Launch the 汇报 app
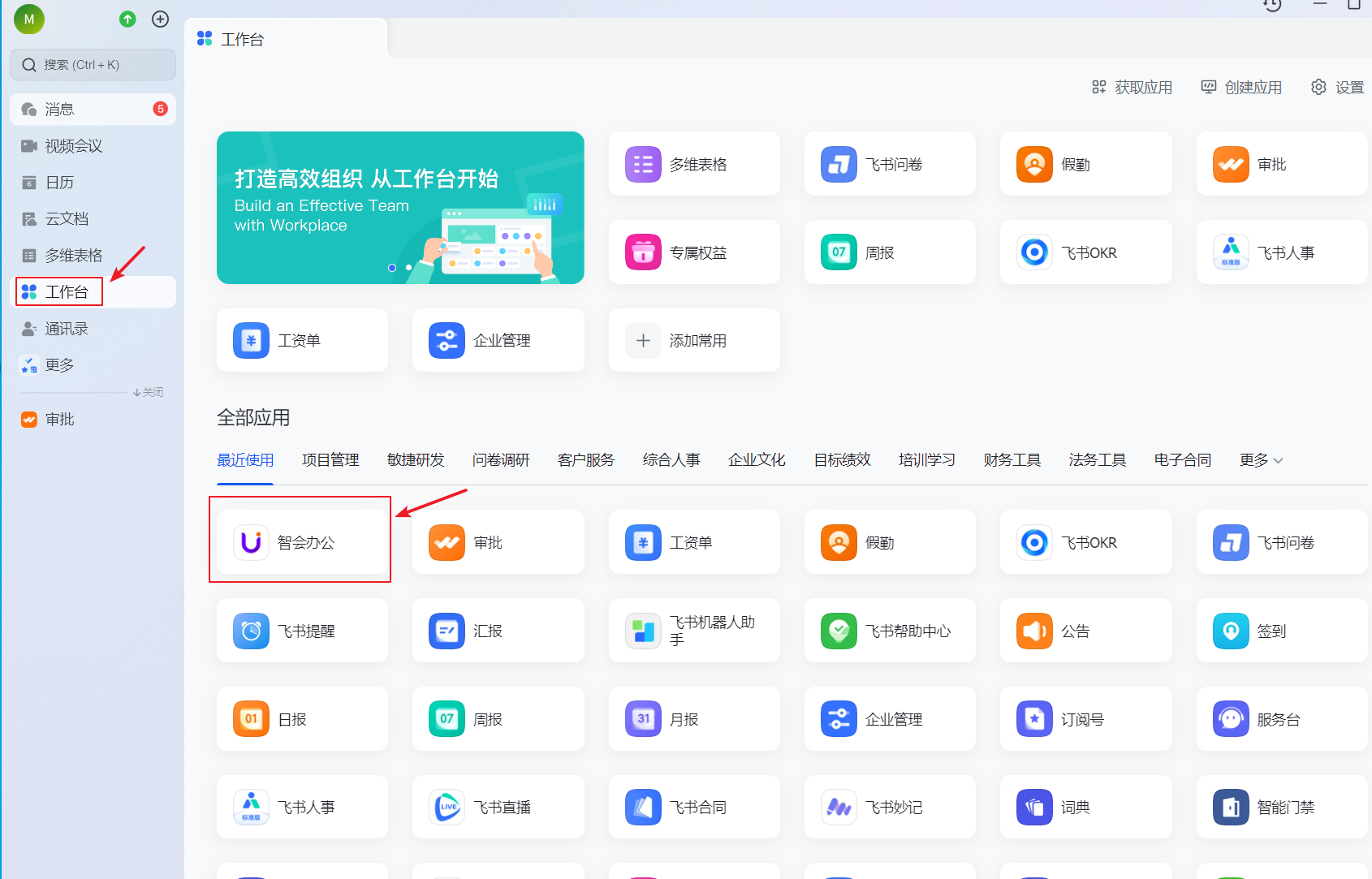This screenshot has width=1372, height=879. coord(498,631)
